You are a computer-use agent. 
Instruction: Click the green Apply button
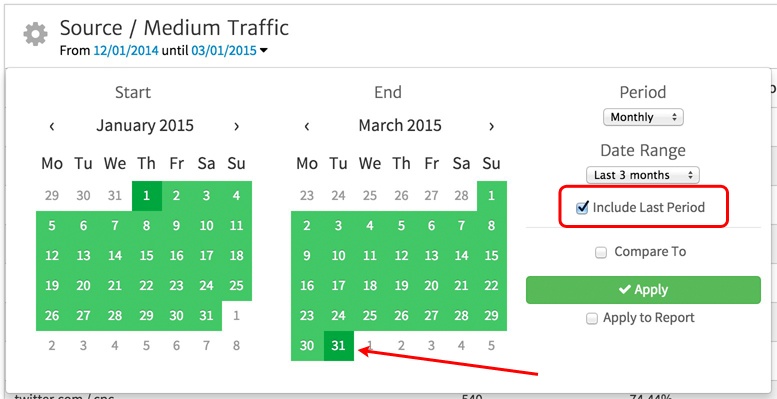[643, 290]
